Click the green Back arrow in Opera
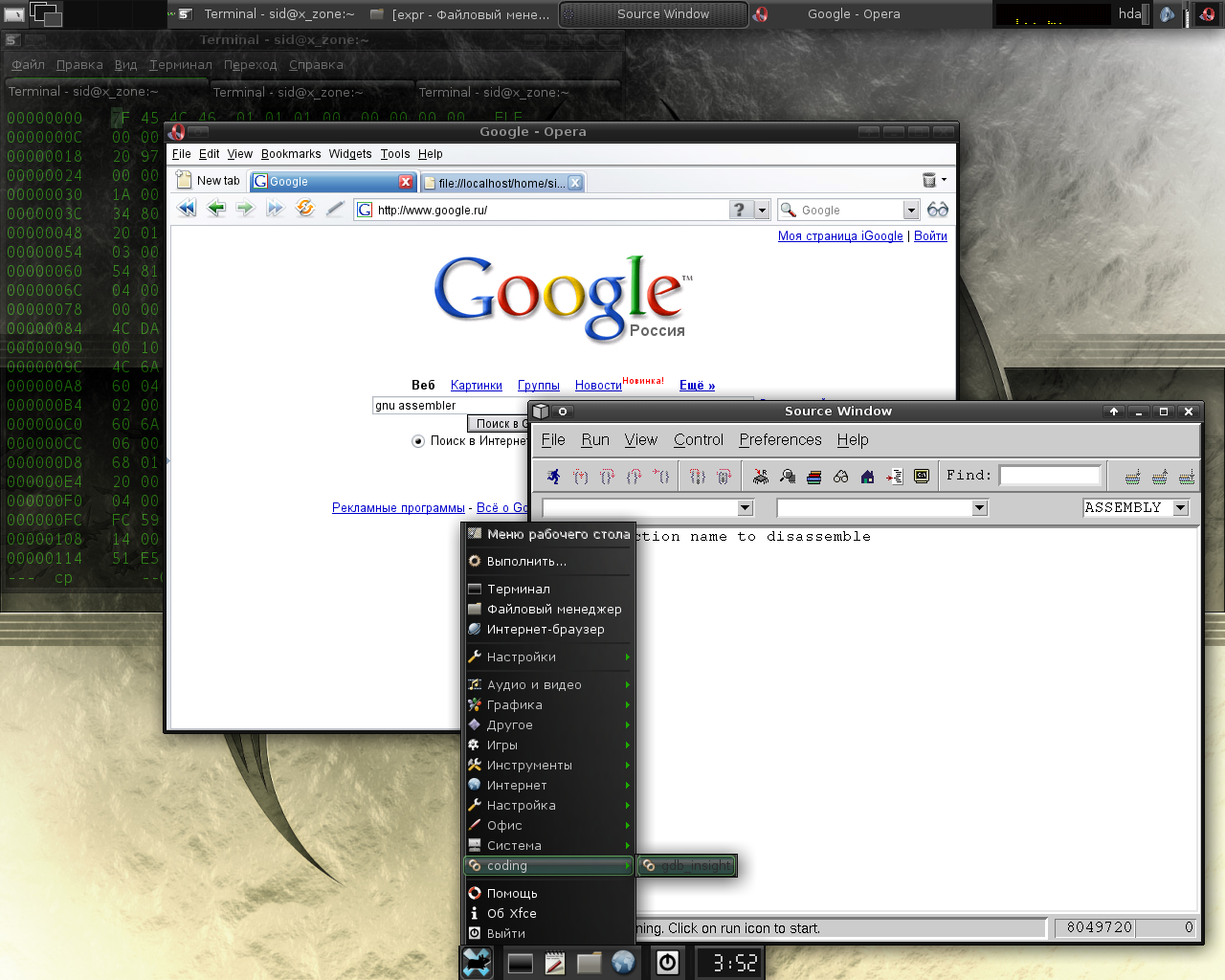The image size is (1225, 980). point(217,209)
